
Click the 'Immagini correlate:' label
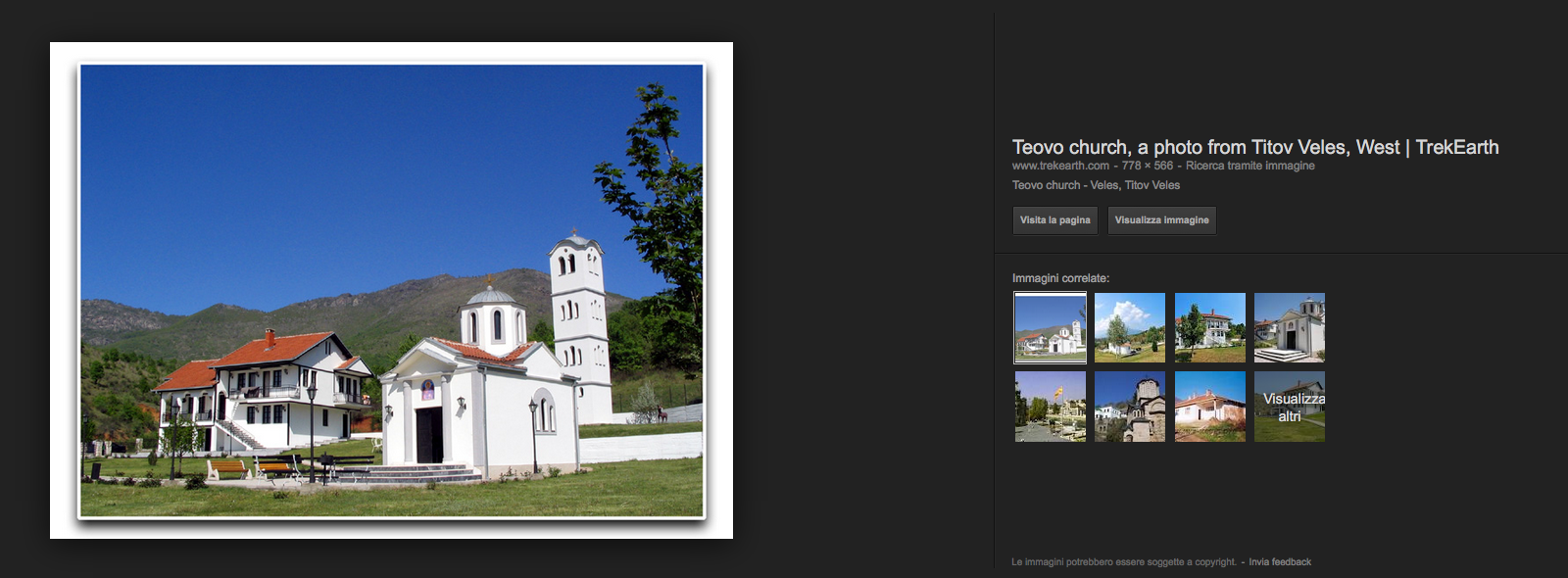[1060, 278]
